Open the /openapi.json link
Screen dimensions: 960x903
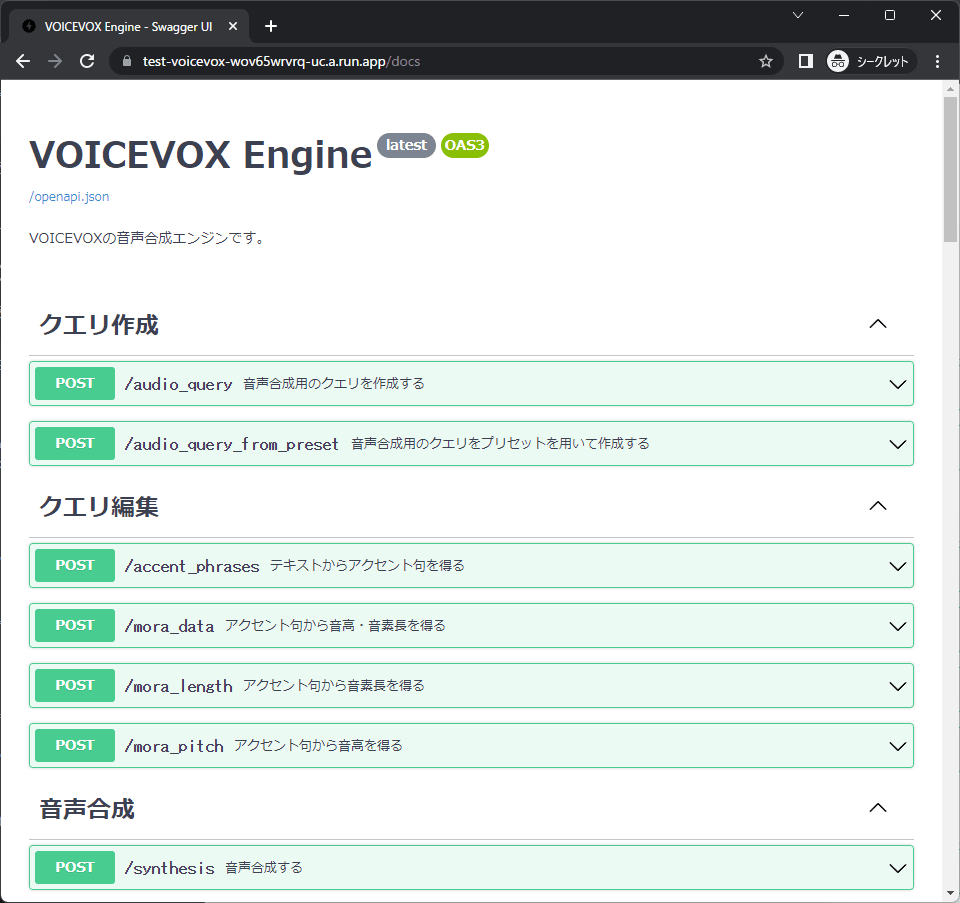[x=69, y=197]
